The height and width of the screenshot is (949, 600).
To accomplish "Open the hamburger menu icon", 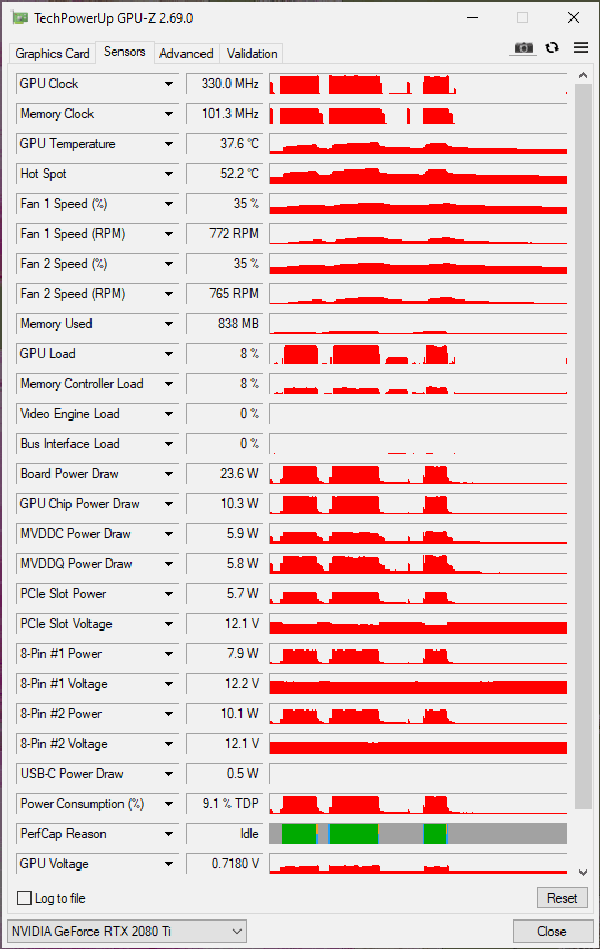I will pos(581,48).
